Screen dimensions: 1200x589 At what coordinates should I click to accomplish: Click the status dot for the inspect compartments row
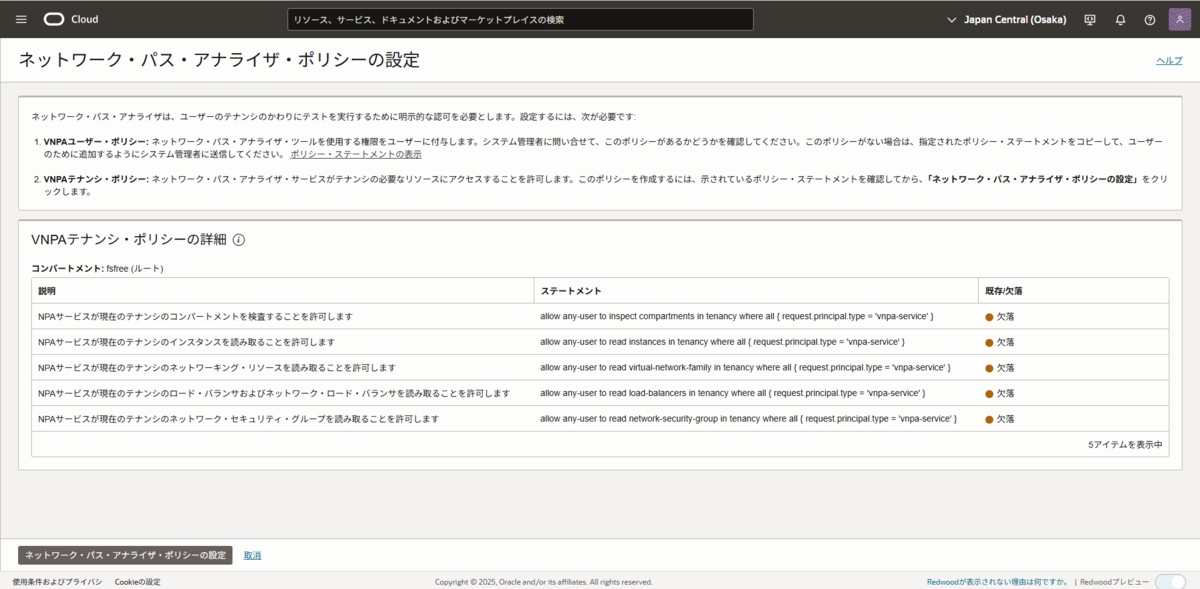[x=989, y=316]
